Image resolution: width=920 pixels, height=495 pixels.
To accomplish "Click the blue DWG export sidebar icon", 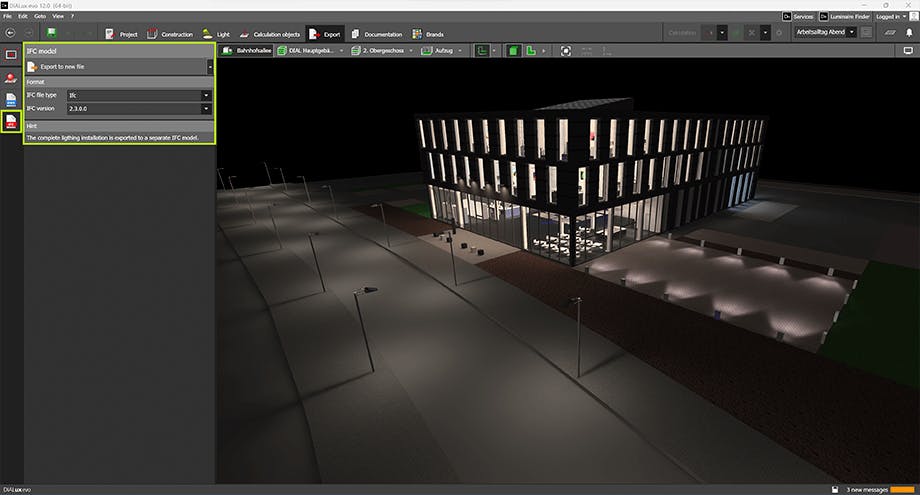I will tap(11, 100).
